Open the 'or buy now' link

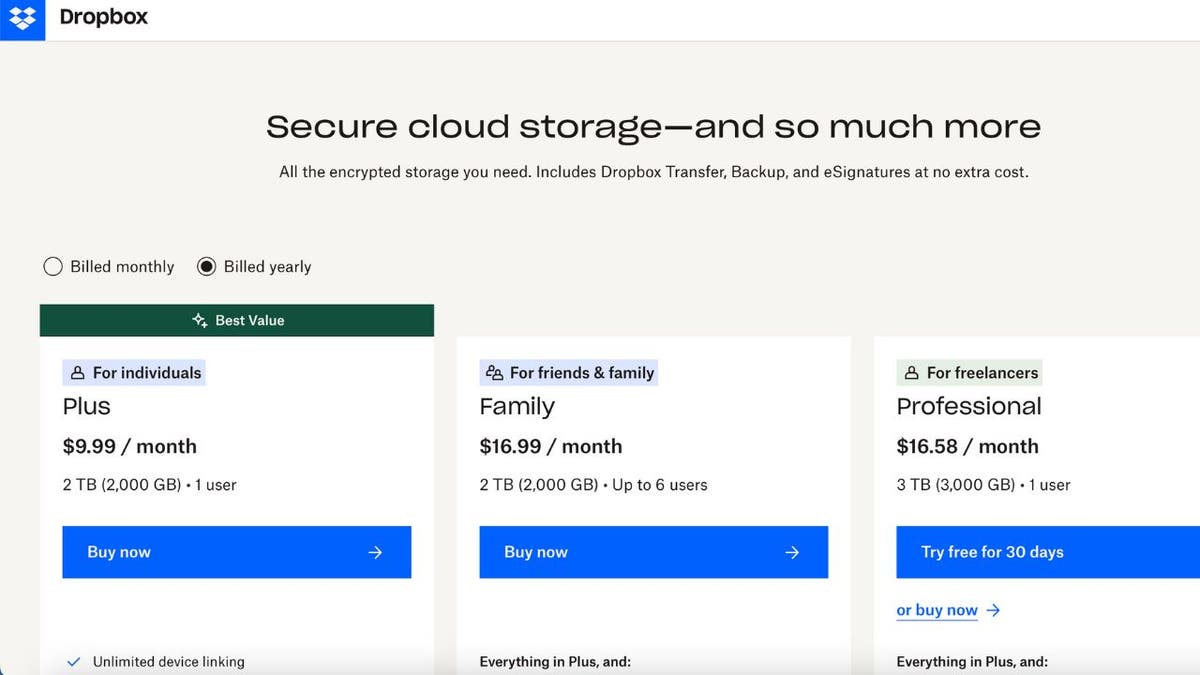(937, 610)
